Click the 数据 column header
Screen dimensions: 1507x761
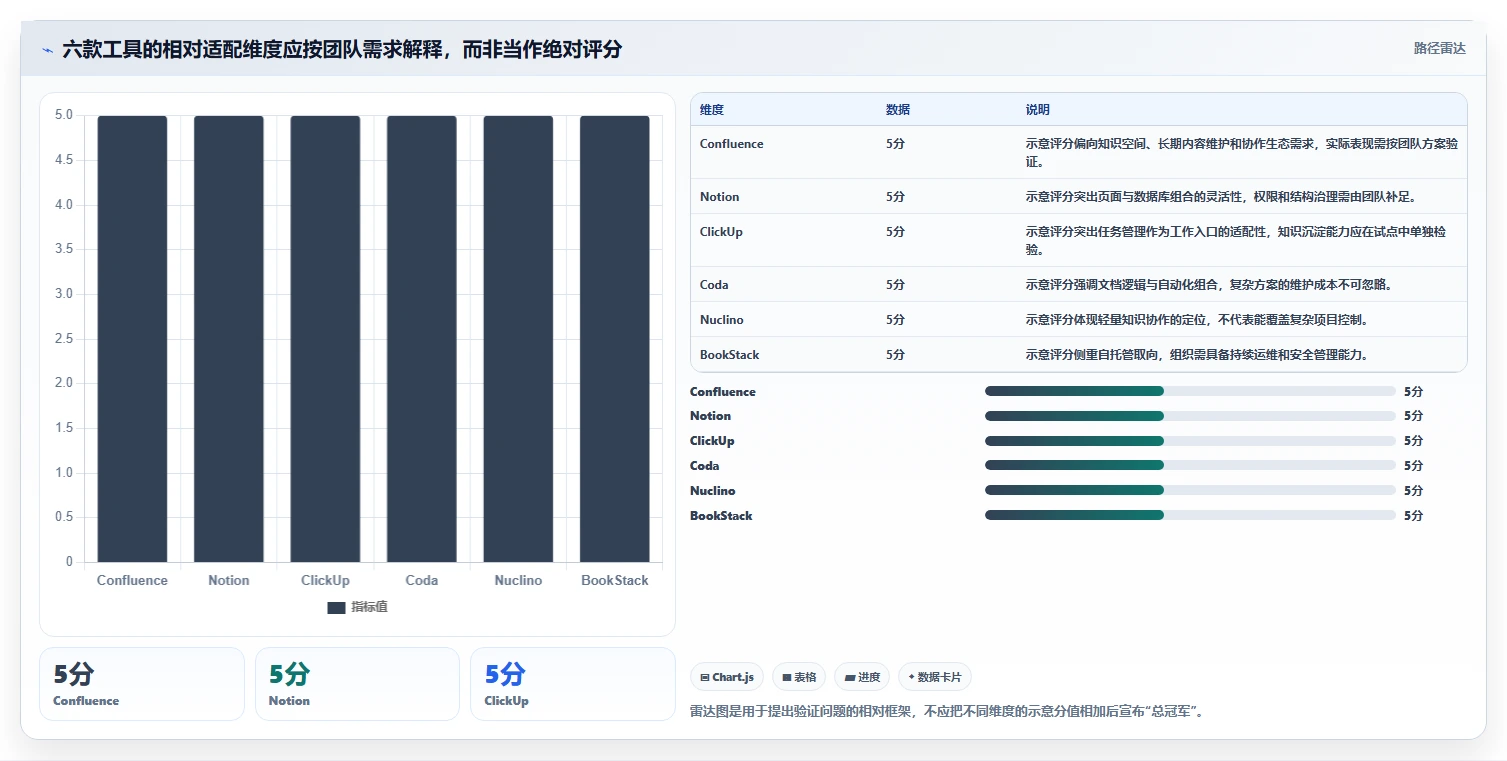898,110
